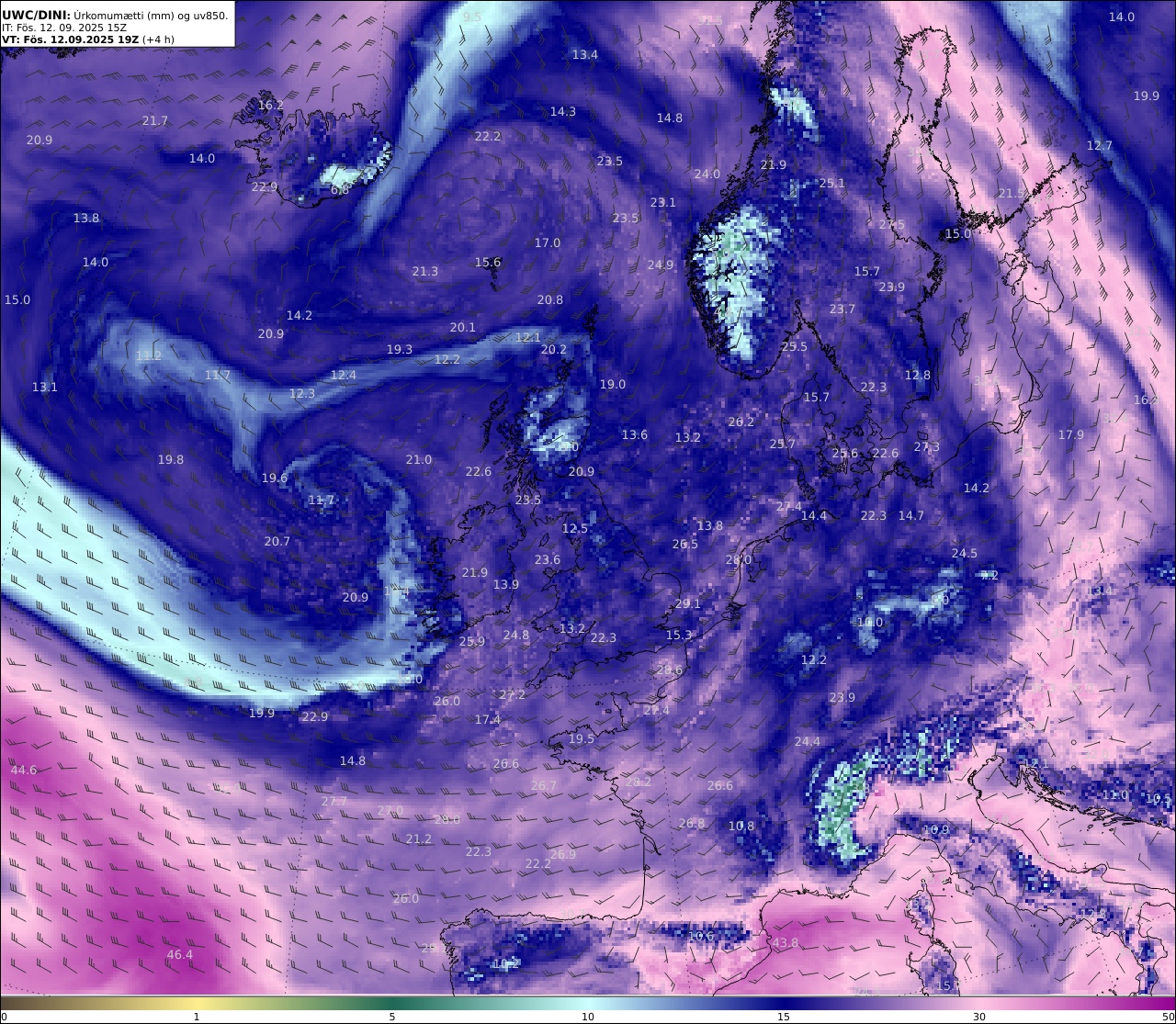Click the 15.6 value label
This screenshot has width=1176, height=1024.
pos(488,263)
